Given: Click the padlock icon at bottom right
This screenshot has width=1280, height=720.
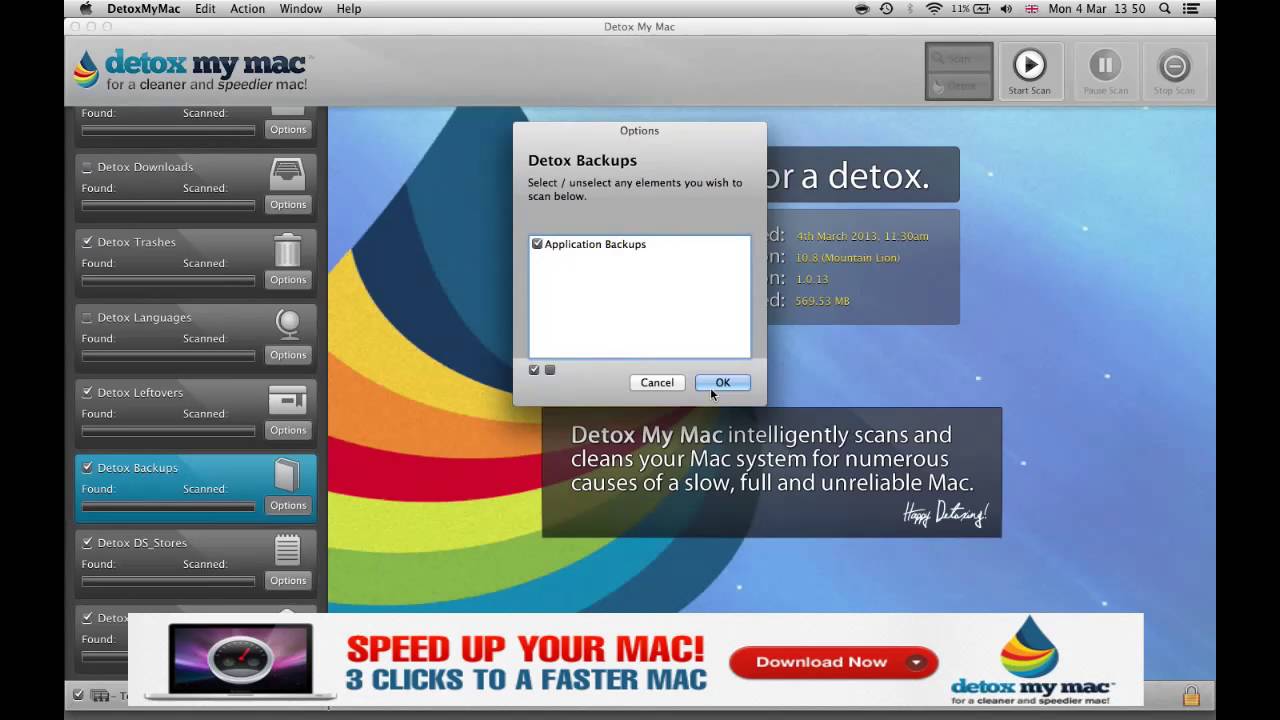Looking at the screenshot, I should pos(1191,695).
